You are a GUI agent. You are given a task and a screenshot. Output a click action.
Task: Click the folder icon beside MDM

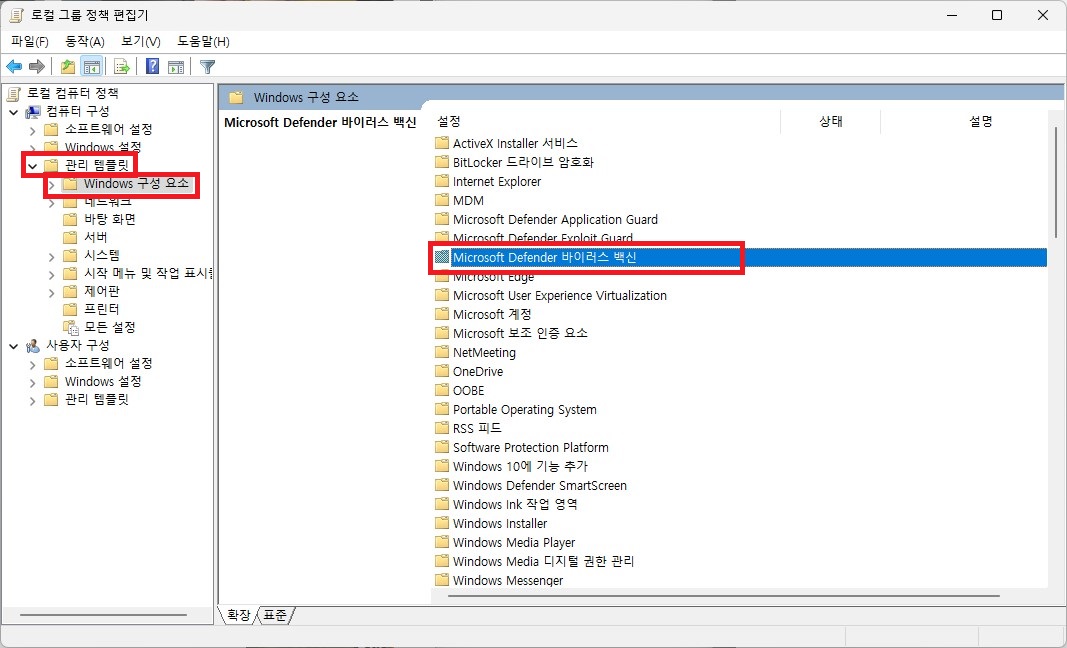coord(442,201)
